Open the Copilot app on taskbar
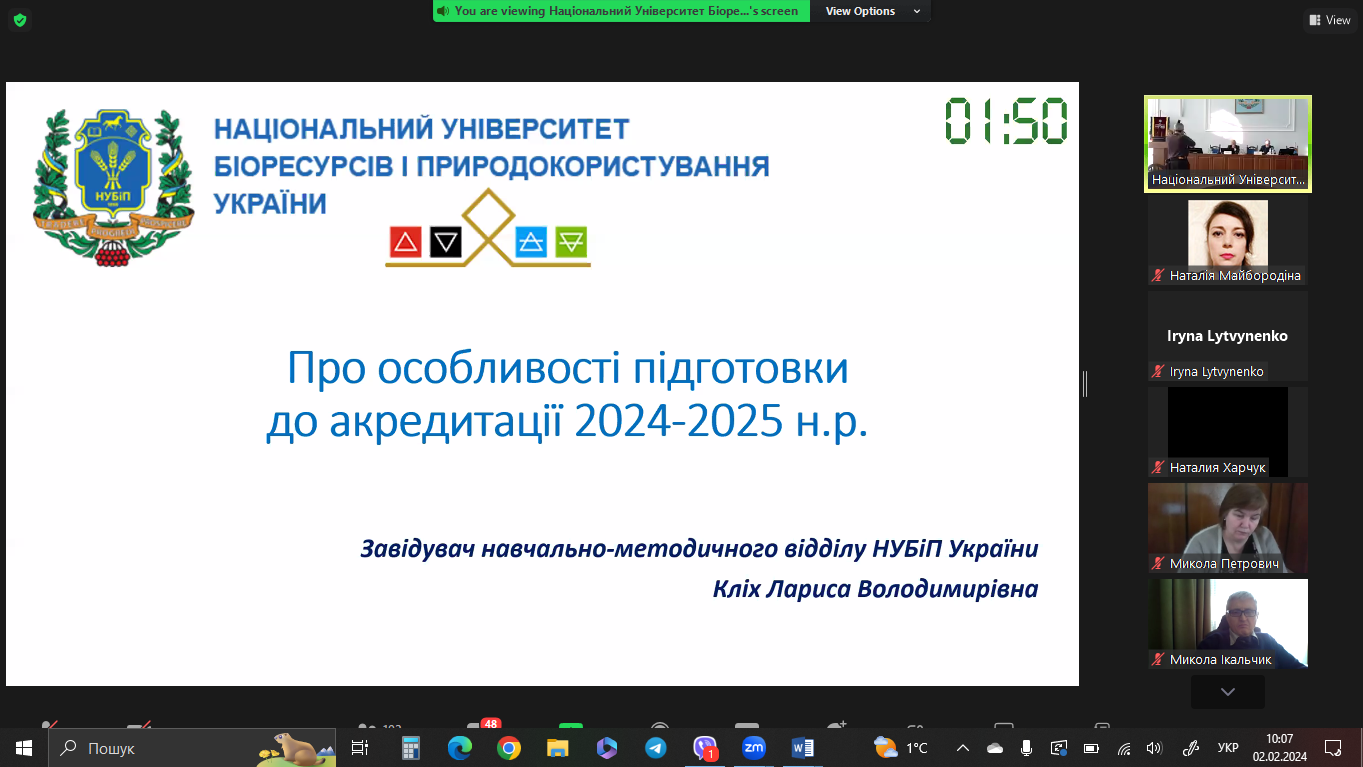The image size is (1363, 767). pos(607,747)
